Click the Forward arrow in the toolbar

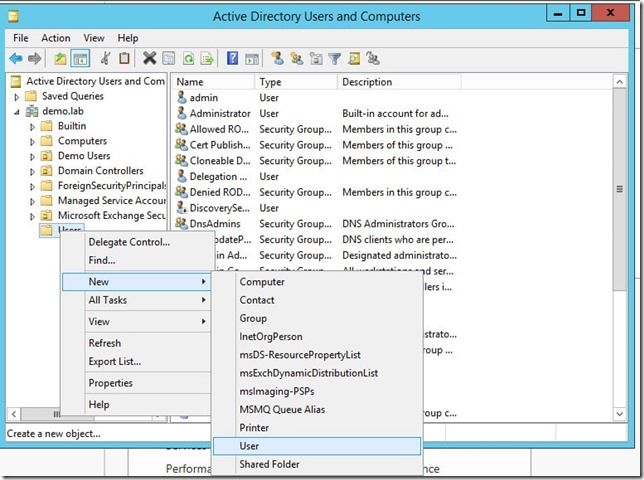[35, 59]
